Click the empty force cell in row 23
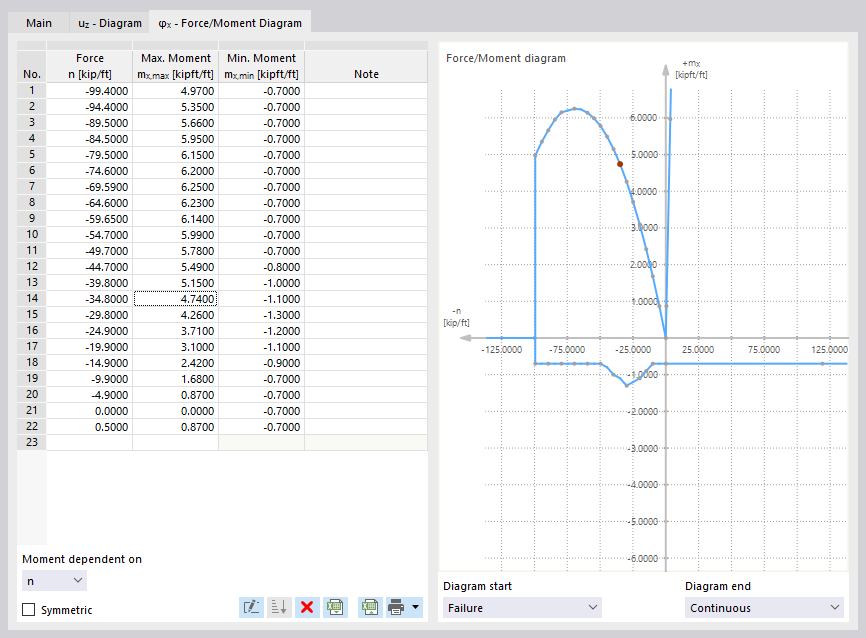 pyautogui.click(x=89, y=442)
